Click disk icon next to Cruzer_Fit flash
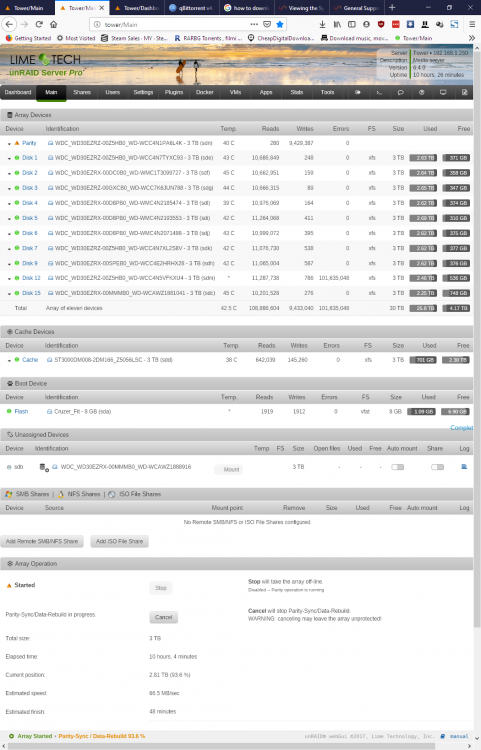481x750 pixels. coord(49,411)
